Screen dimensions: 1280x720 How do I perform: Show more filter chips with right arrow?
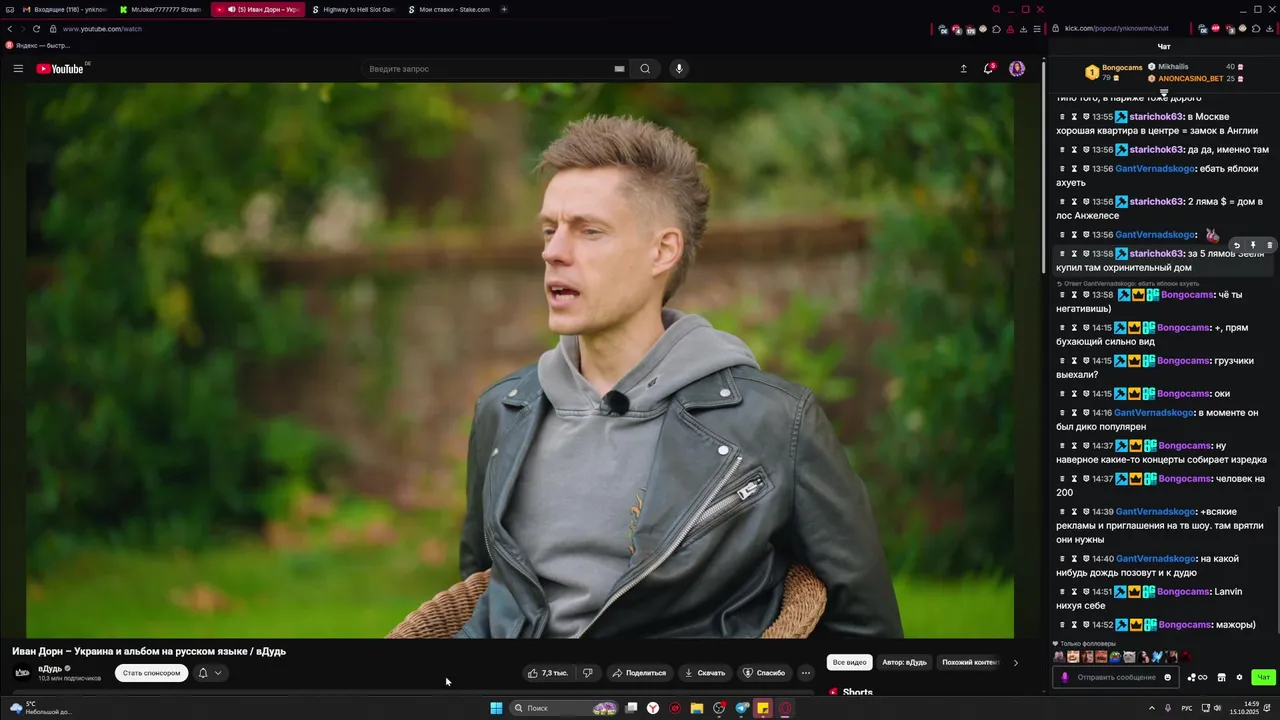(x=1016, y=662)
